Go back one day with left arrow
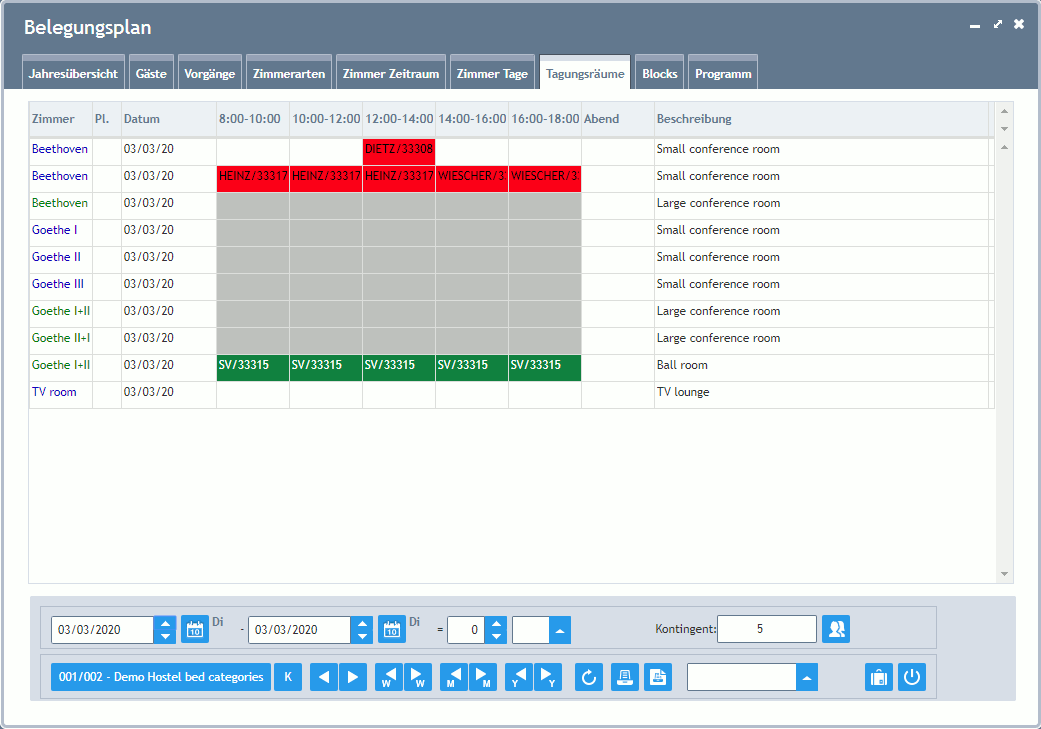 click(324, 677)
